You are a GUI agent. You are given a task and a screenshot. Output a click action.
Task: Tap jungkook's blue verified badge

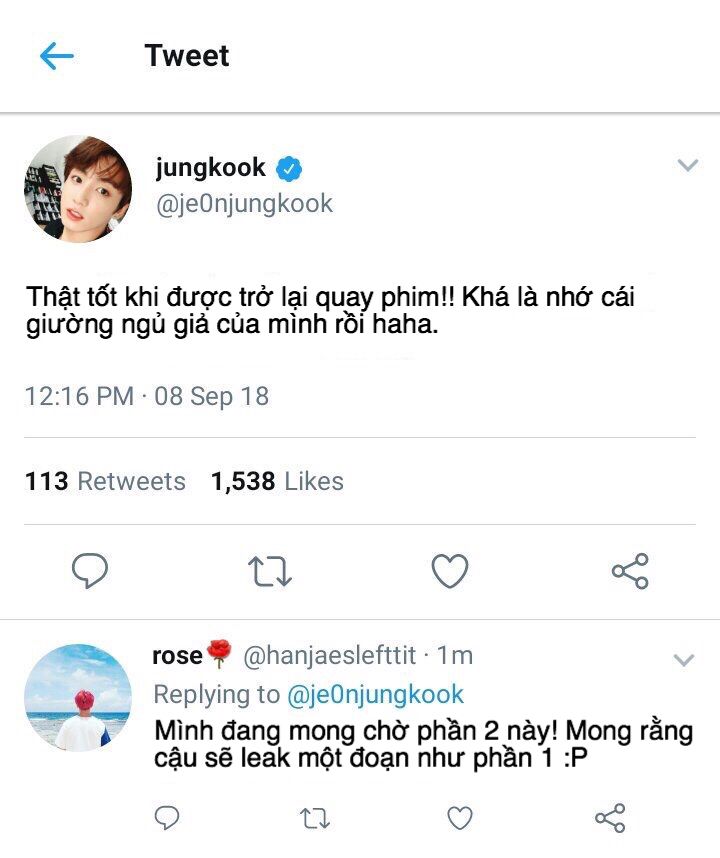tap(290, 168)
